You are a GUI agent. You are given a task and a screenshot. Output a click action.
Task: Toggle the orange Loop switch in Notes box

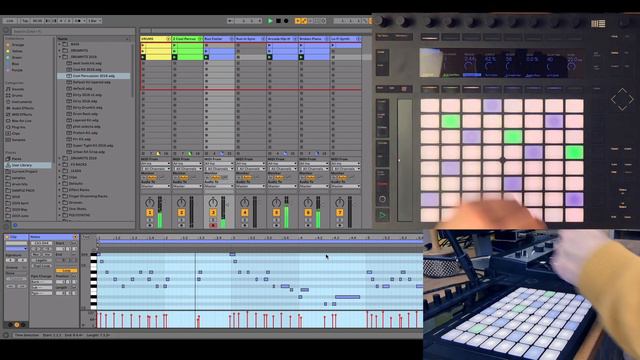(x=66, y=271)
